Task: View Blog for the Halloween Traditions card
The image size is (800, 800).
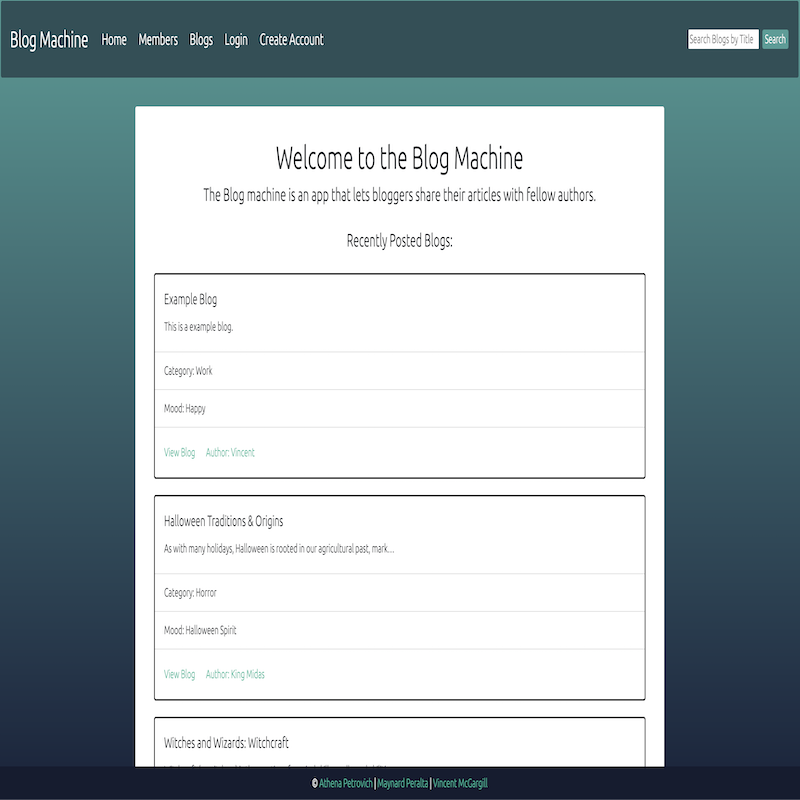Action: pos(180,674)
